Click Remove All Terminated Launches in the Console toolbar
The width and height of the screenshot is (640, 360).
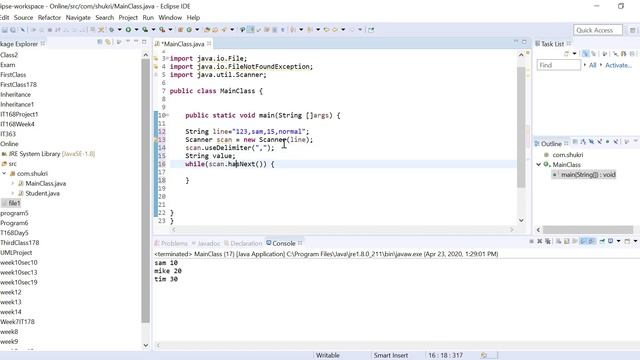point(548,241)
